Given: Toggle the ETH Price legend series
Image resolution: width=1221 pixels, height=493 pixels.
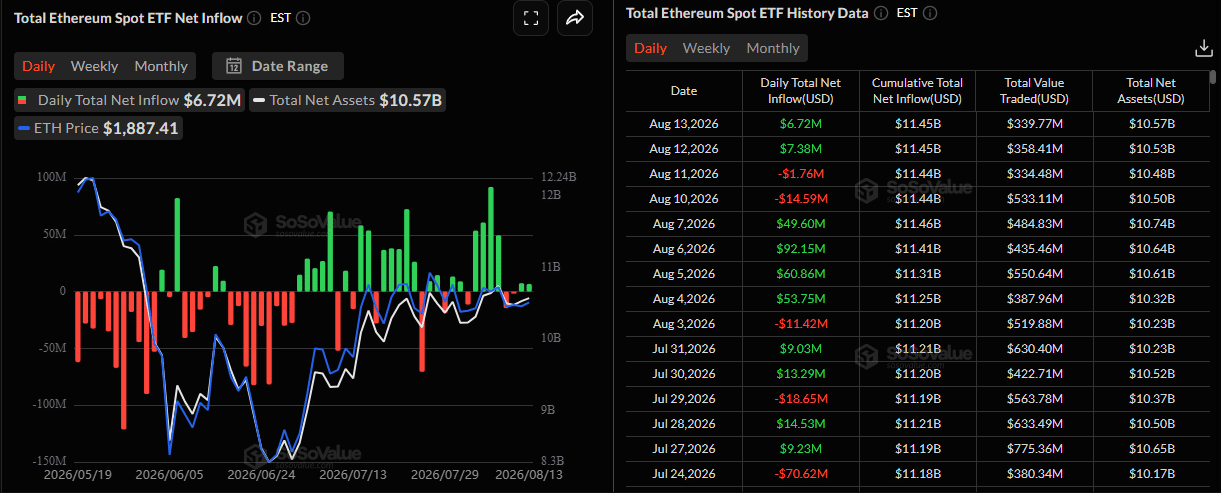Looking at the screenshot, I should point(97,128).
